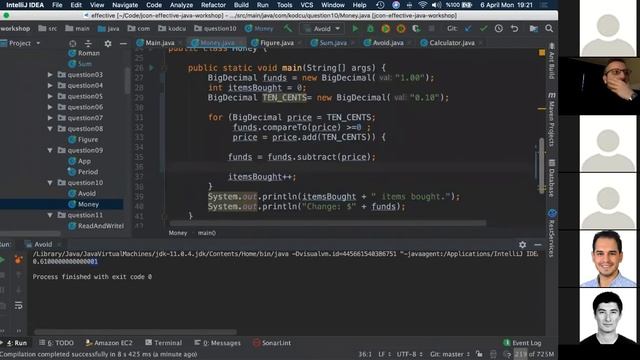640x360 pixels.
Task: Collapse the question10 folder
Action: (x=50, y=182)
